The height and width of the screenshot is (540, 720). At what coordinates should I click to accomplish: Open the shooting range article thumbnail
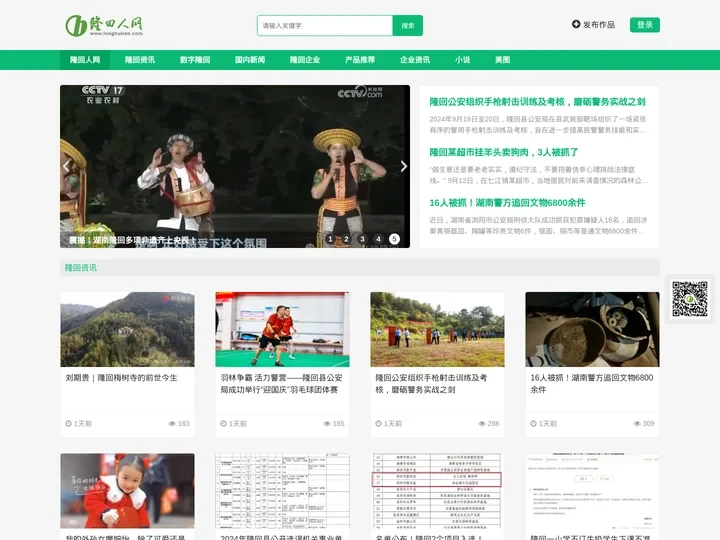click(437, 329)
